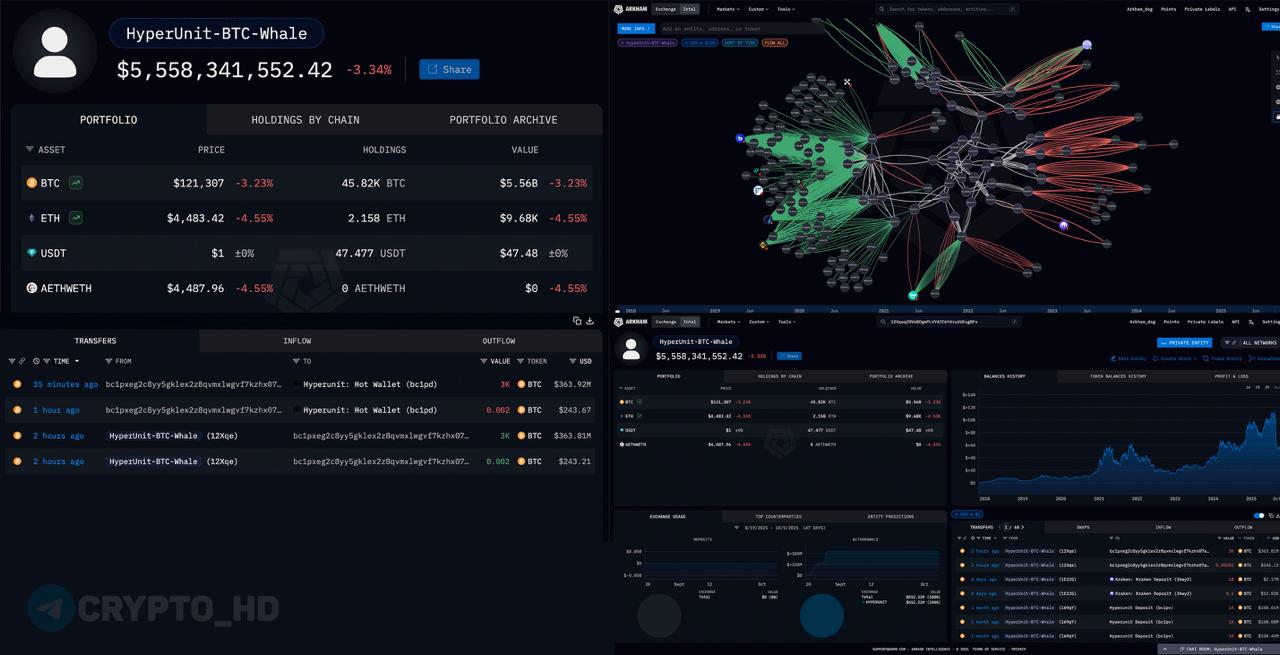This screenshot has height=655, width=1280.
Task: Click the search bar for tokens and addresses
Action: 945,9
